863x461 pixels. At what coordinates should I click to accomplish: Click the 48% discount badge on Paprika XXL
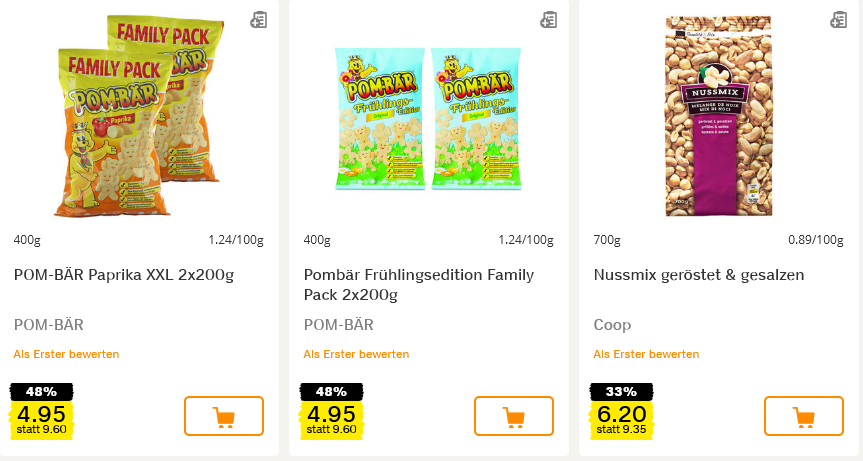point(42,391)
